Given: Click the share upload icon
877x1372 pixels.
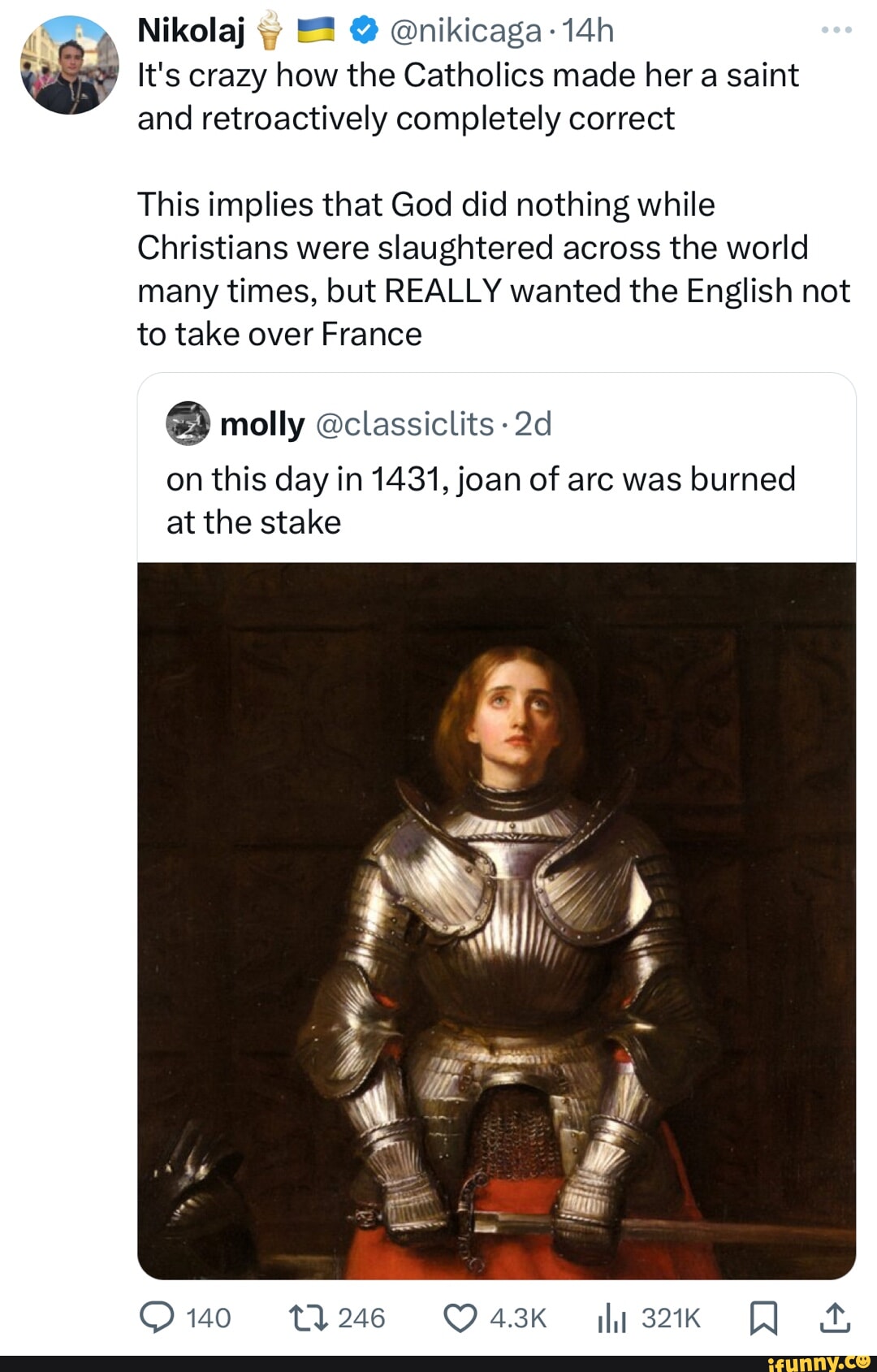Looking at the screenshot, I should coord(836,1318).
